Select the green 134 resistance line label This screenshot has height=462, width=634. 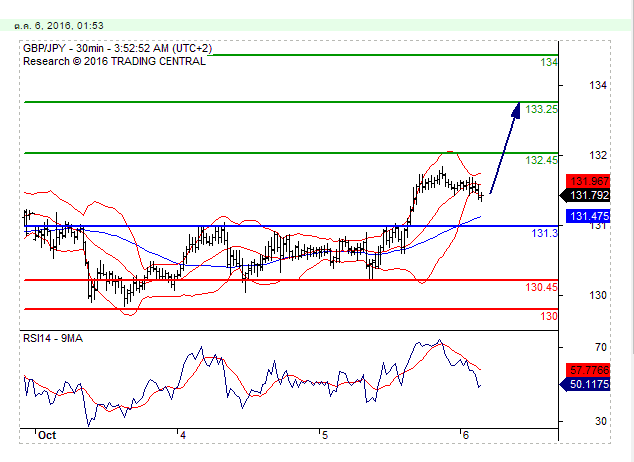pos(549,62)
